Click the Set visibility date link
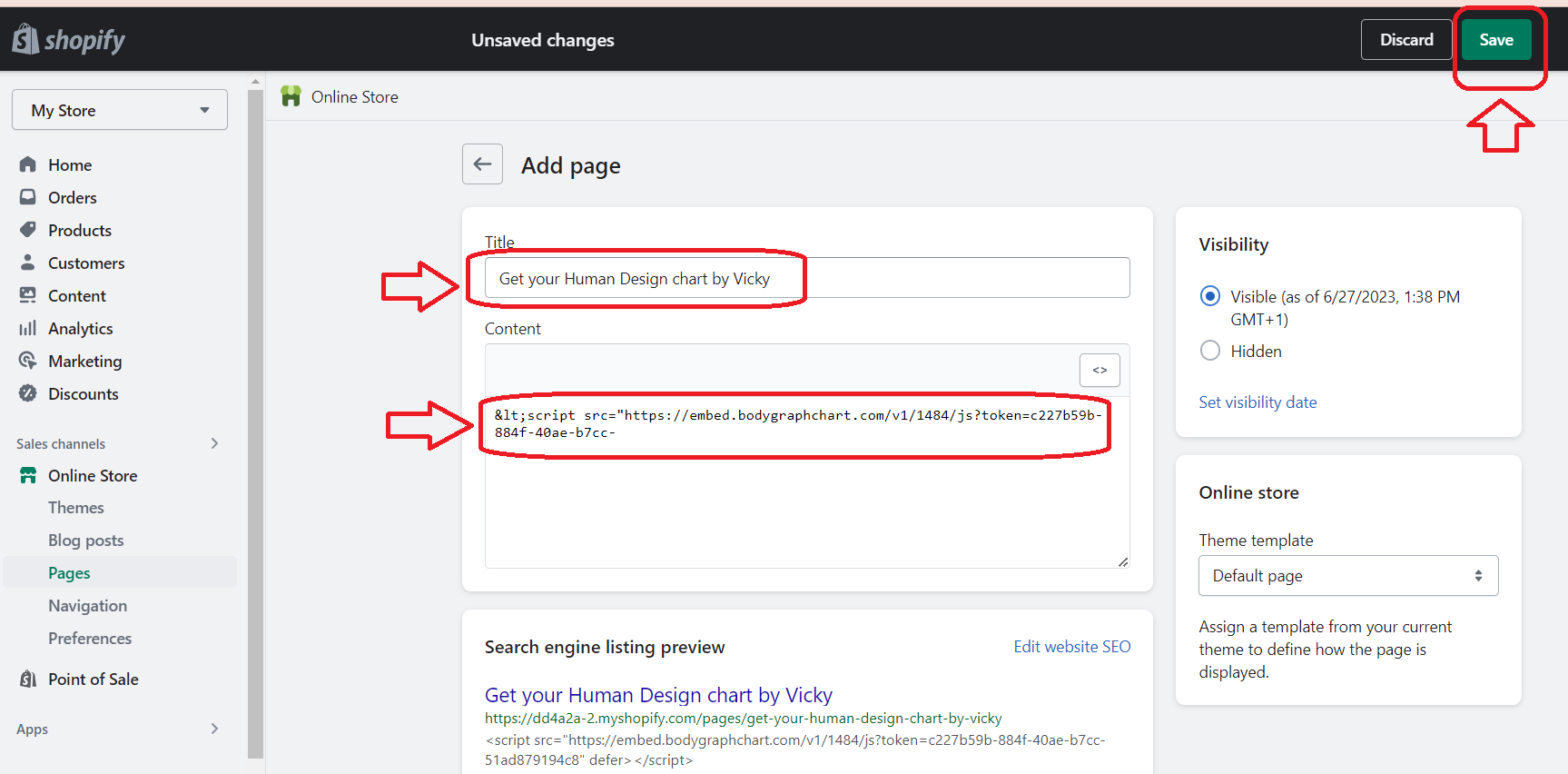 tap(1257, 402)
